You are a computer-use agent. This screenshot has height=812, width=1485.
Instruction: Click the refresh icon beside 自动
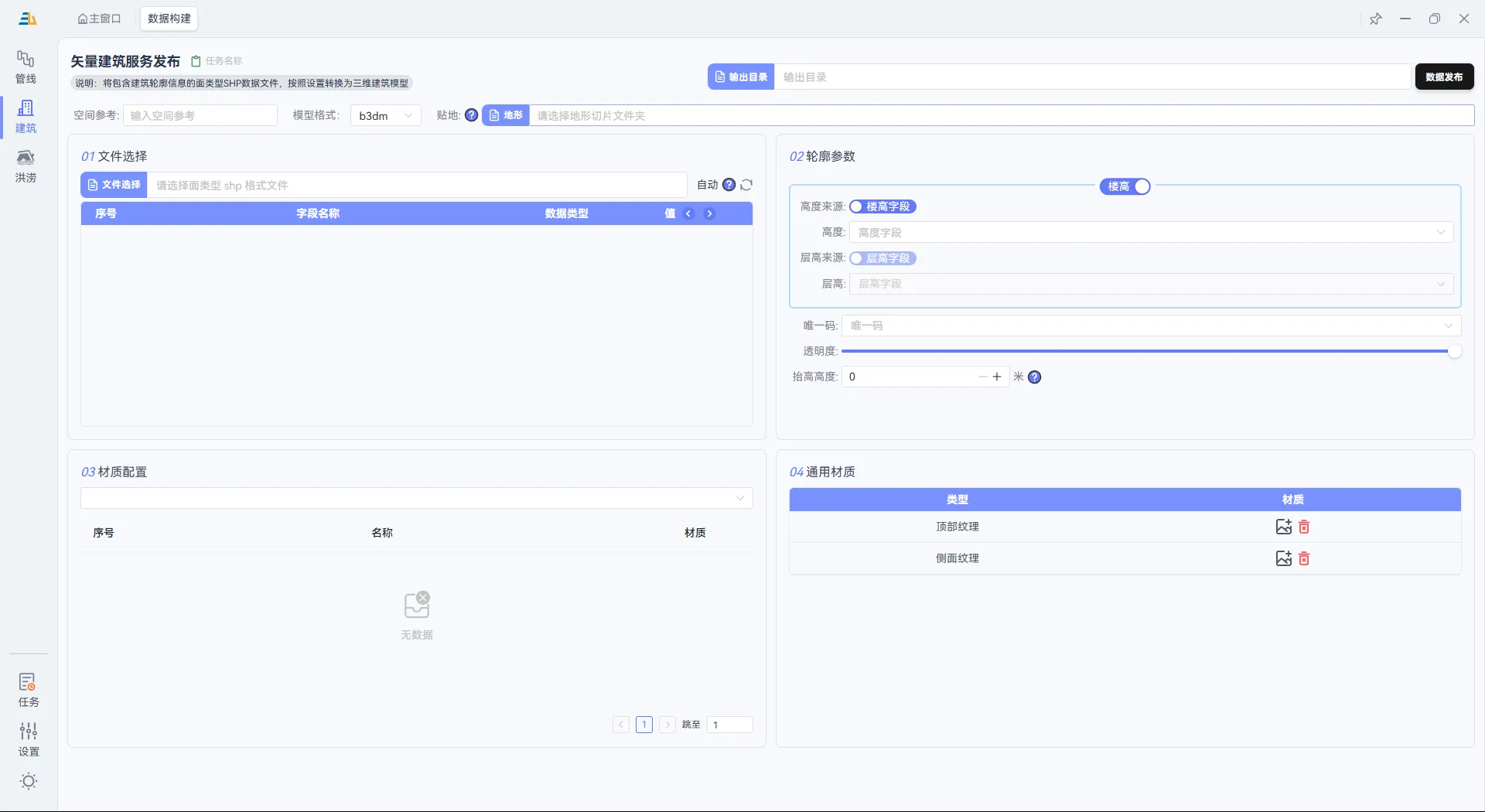point(746,185)
